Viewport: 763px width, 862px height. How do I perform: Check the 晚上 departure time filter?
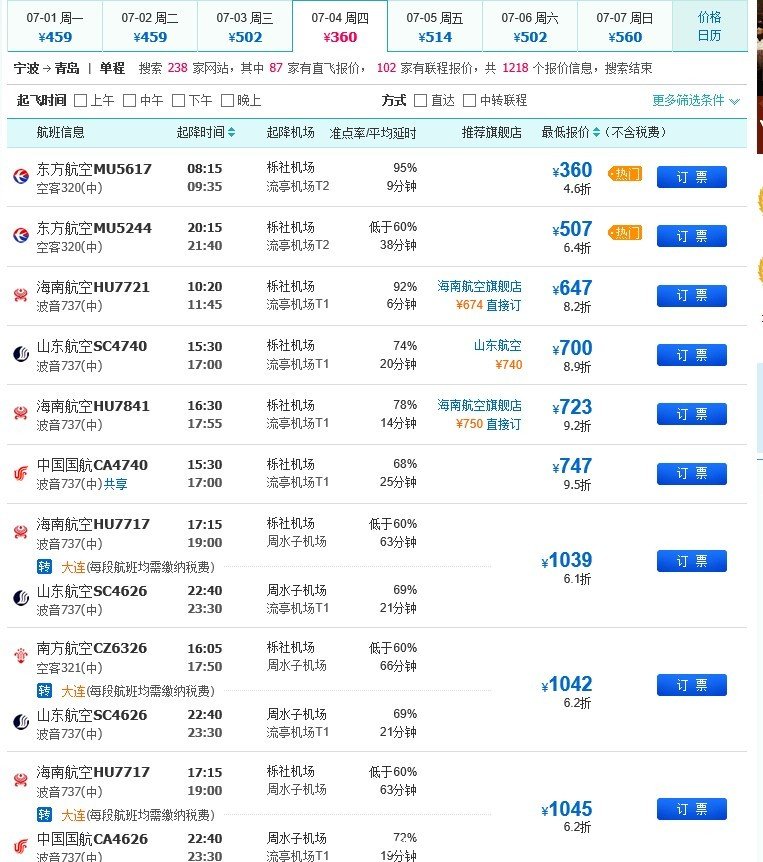(227, 101)
